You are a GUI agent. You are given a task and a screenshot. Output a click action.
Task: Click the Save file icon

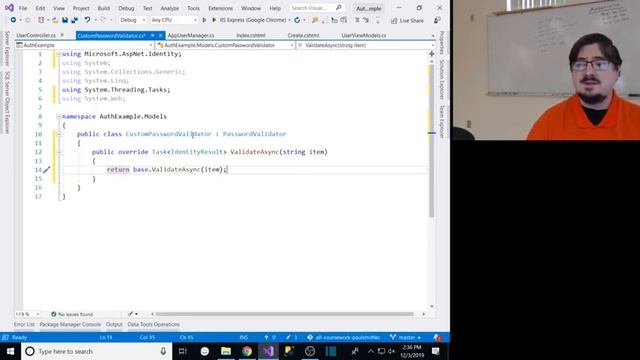pos(65,20)
